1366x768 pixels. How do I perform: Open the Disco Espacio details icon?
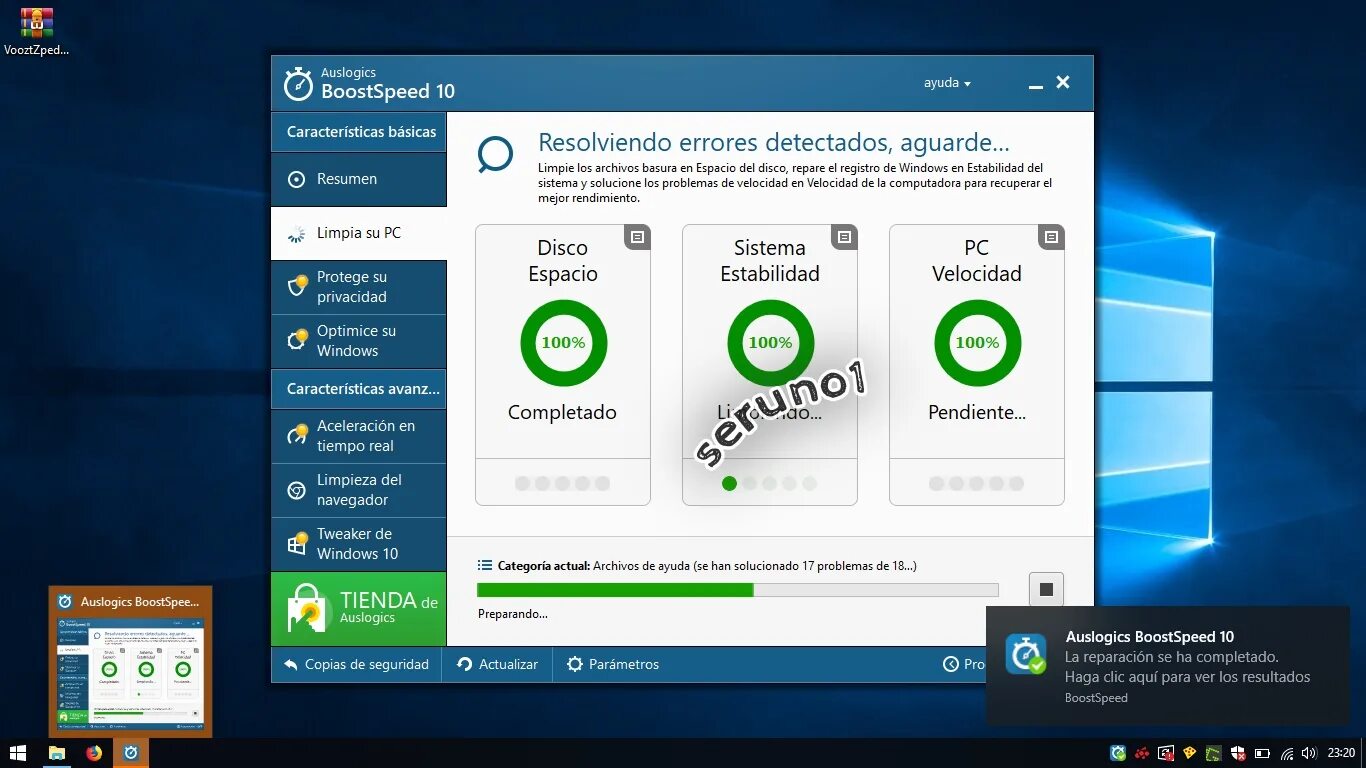[638, 237]
